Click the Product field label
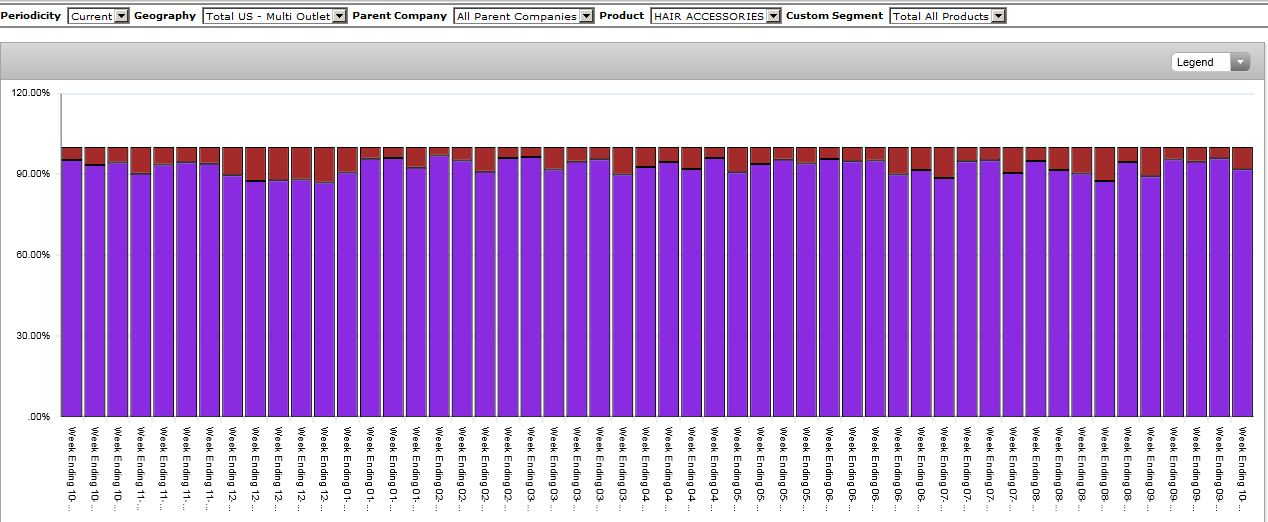The image size is (1268, 522). point(621,16)
